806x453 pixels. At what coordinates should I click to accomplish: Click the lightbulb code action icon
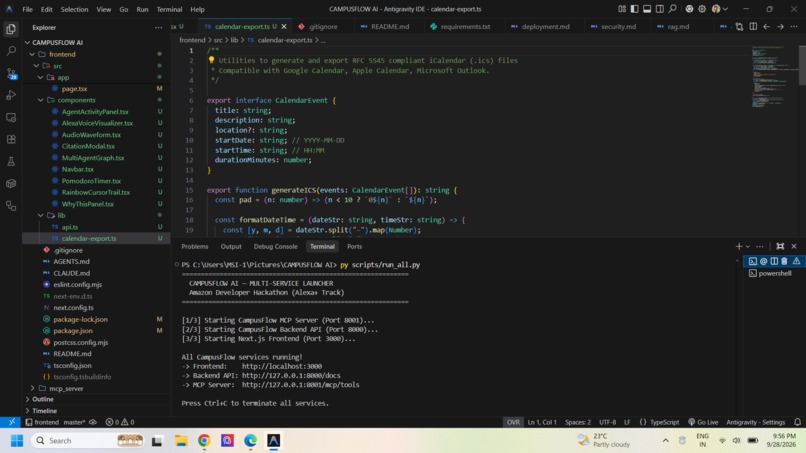point(211,60)
